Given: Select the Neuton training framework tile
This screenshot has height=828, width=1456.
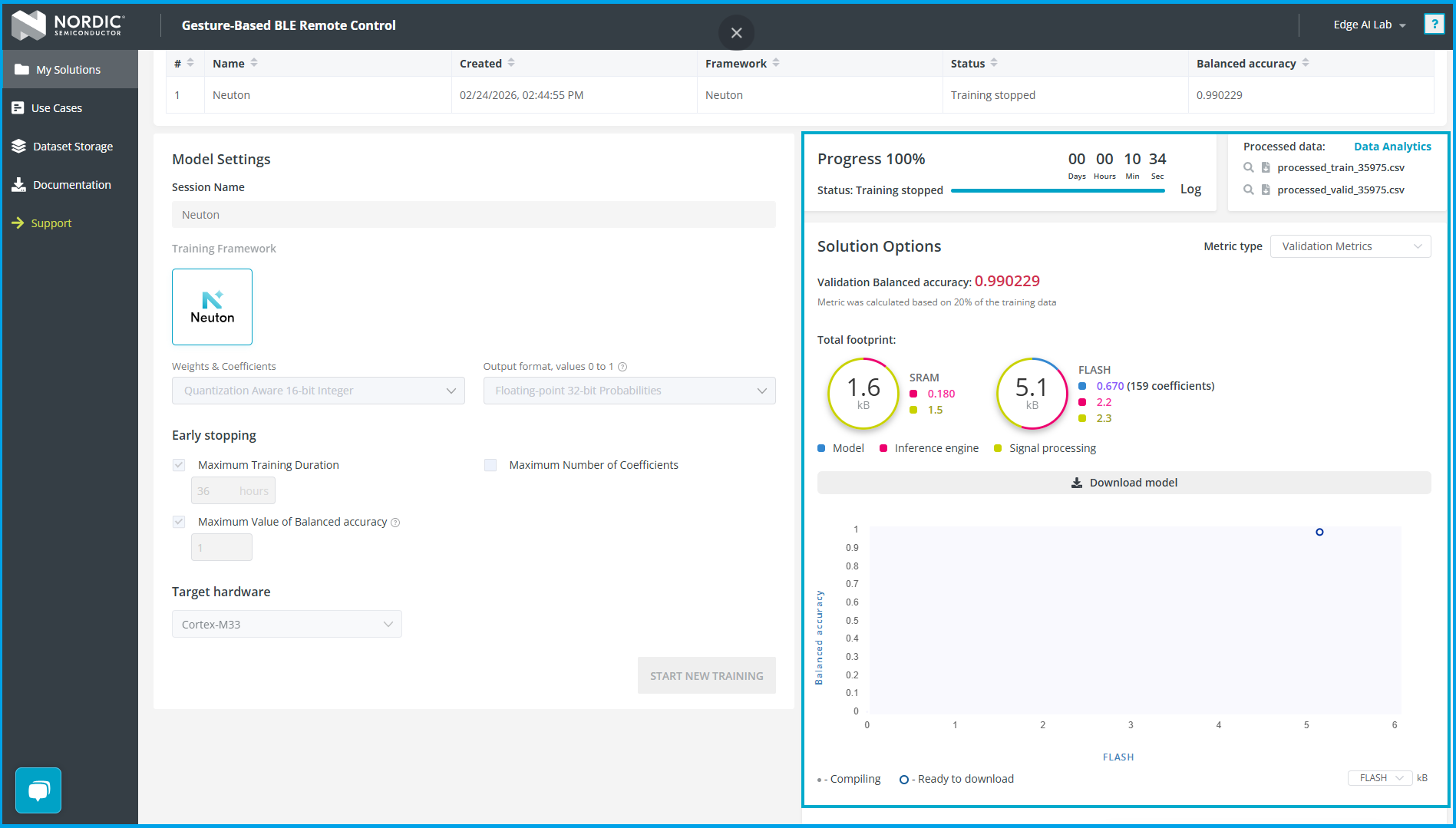Looking at the screenshot, I should pyautogui.click(x=212, y=307).
